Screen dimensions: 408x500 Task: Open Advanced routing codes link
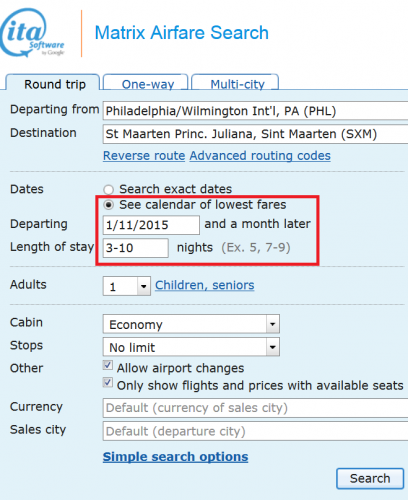coord(260,156)
